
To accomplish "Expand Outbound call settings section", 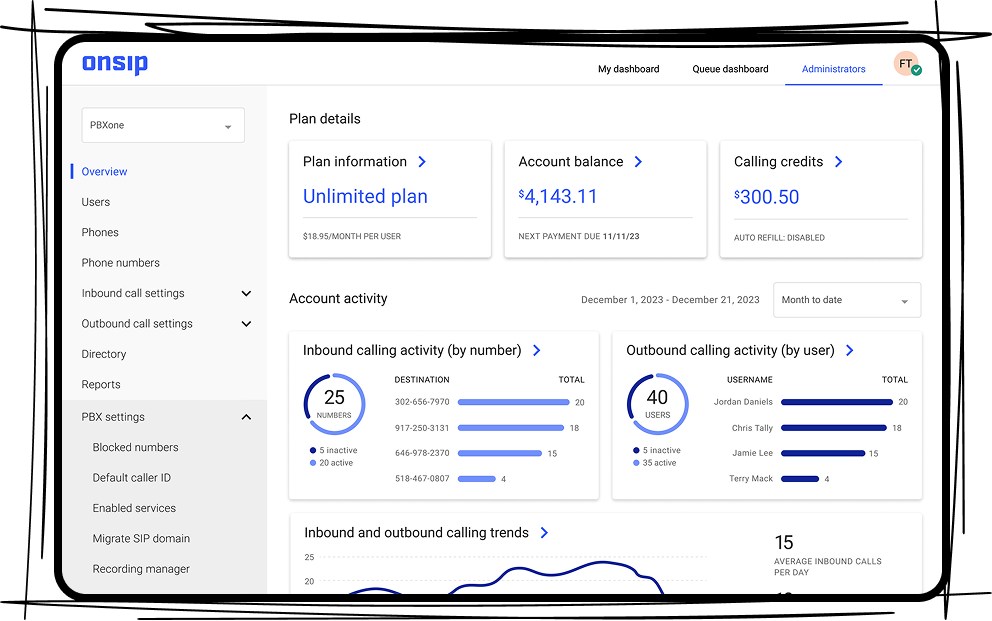I will [246, 324].
